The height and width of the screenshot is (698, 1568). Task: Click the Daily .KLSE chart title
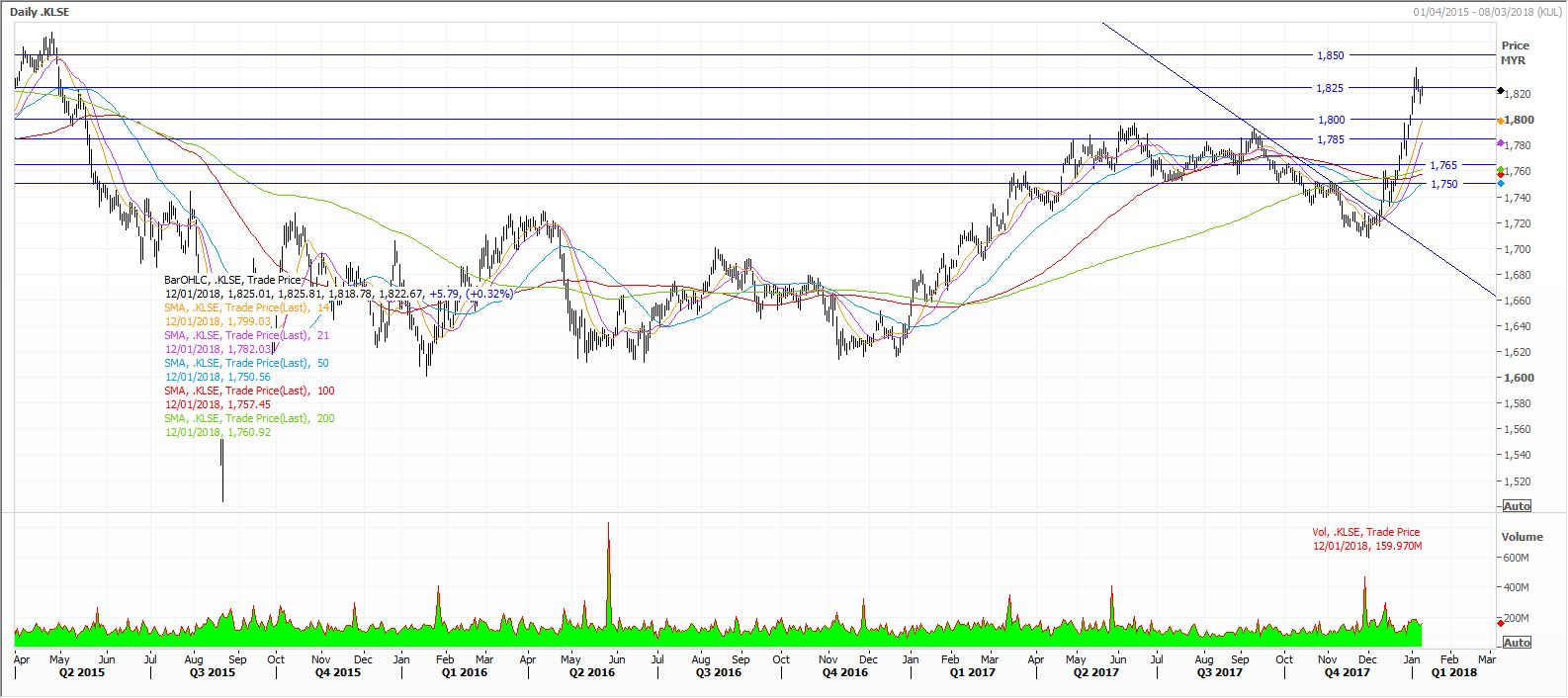[x=41, y=12]
